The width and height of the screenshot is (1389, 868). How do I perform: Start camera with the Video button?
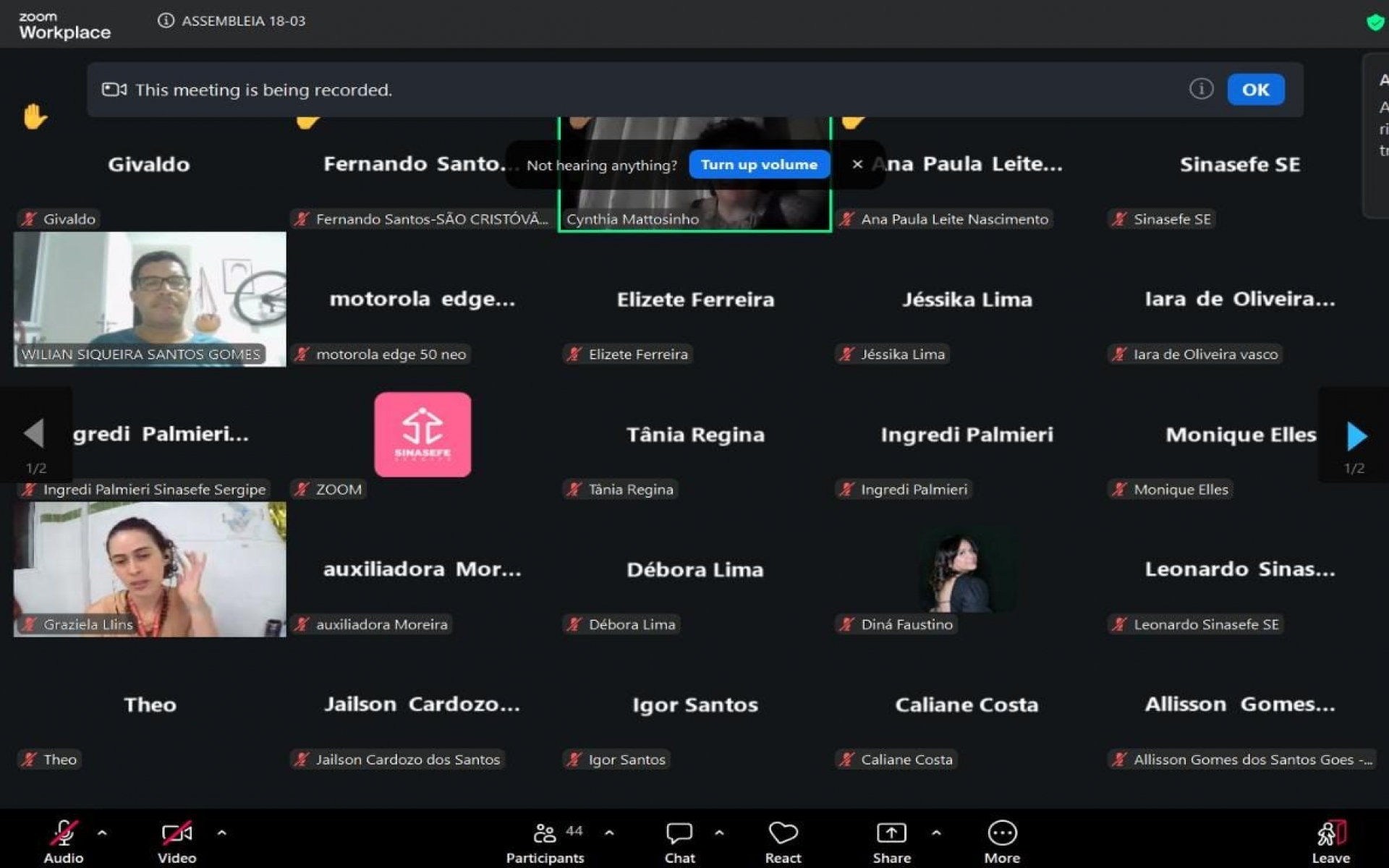[x=177, y=834]
